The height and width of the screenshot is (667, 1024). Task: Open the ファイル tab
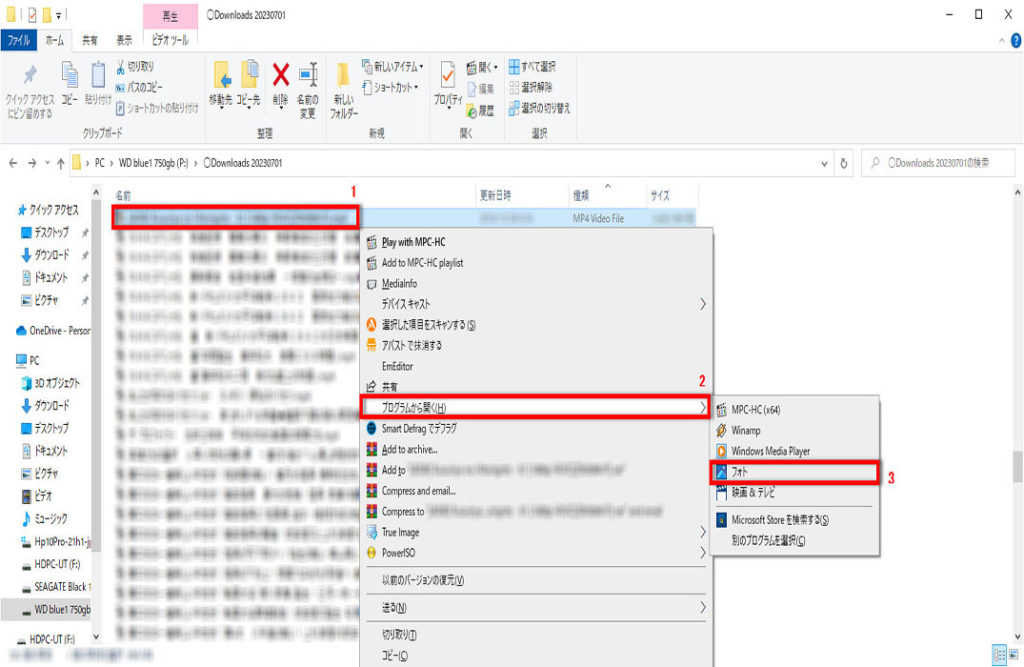point(19,41)
